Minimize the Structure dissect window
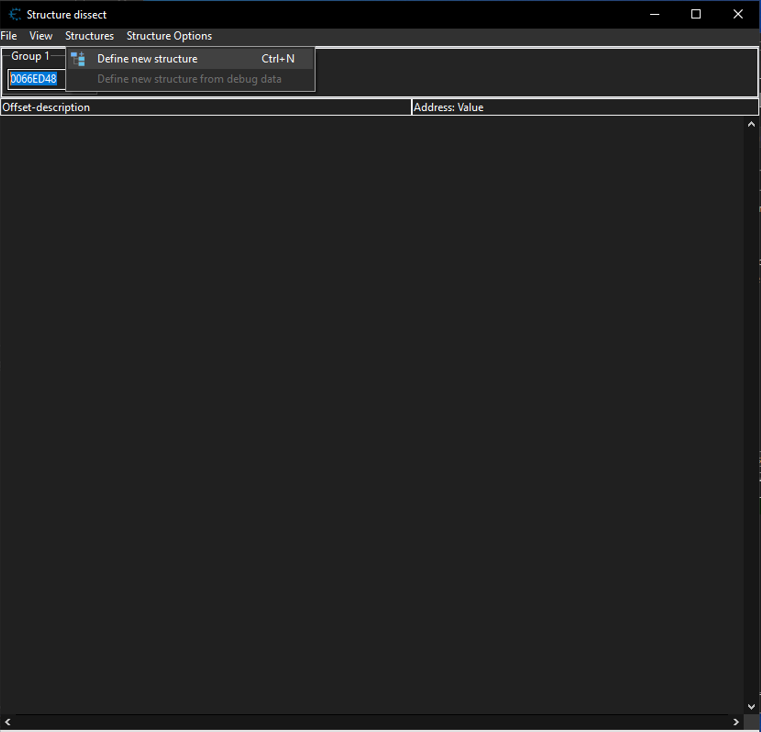This screenshot has height=732, width=761. pos(655,14)
